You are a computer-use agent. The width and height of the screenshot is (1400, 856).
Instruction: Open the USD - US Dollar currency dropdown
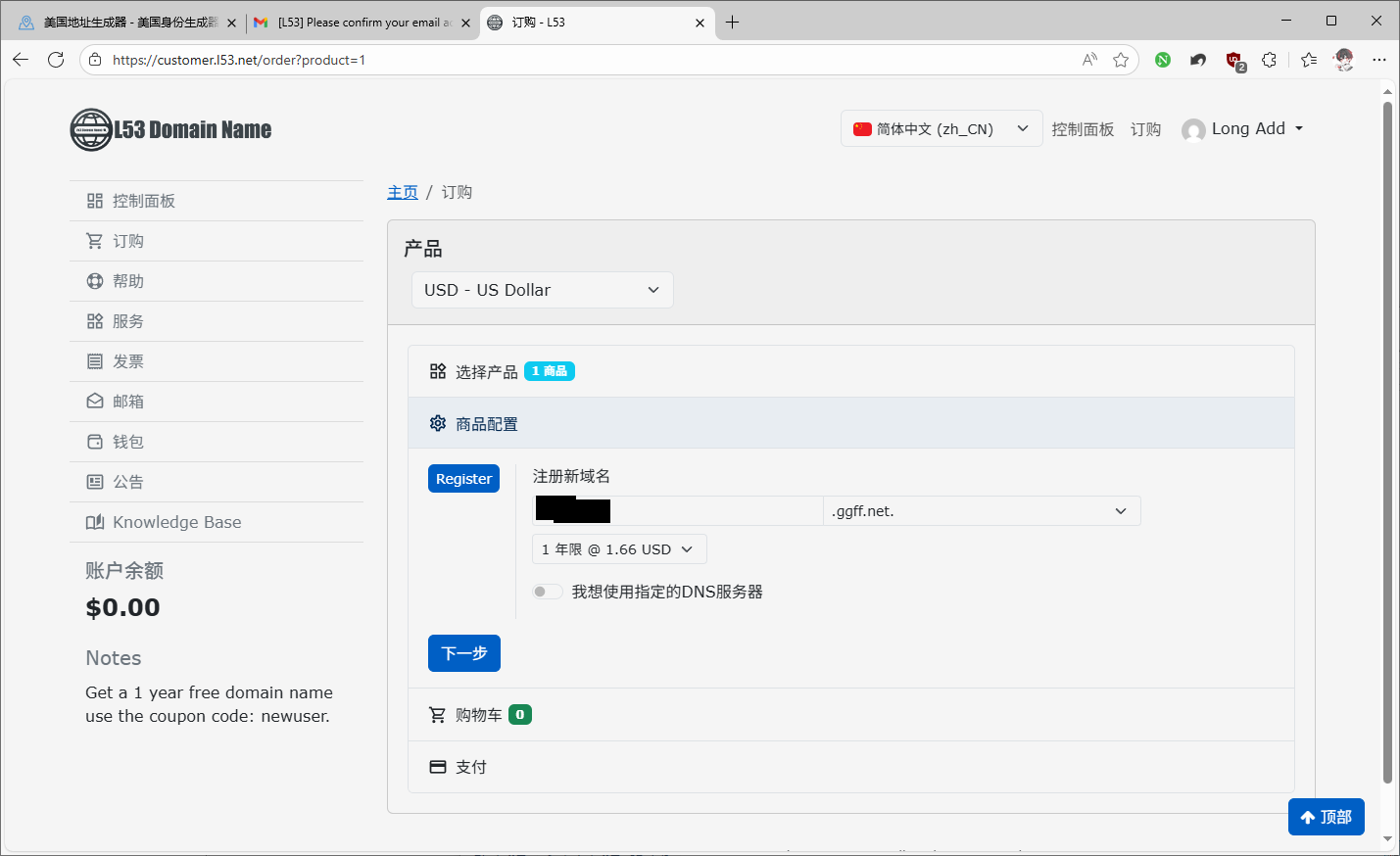pyautogui.click(x=542, y=290)
